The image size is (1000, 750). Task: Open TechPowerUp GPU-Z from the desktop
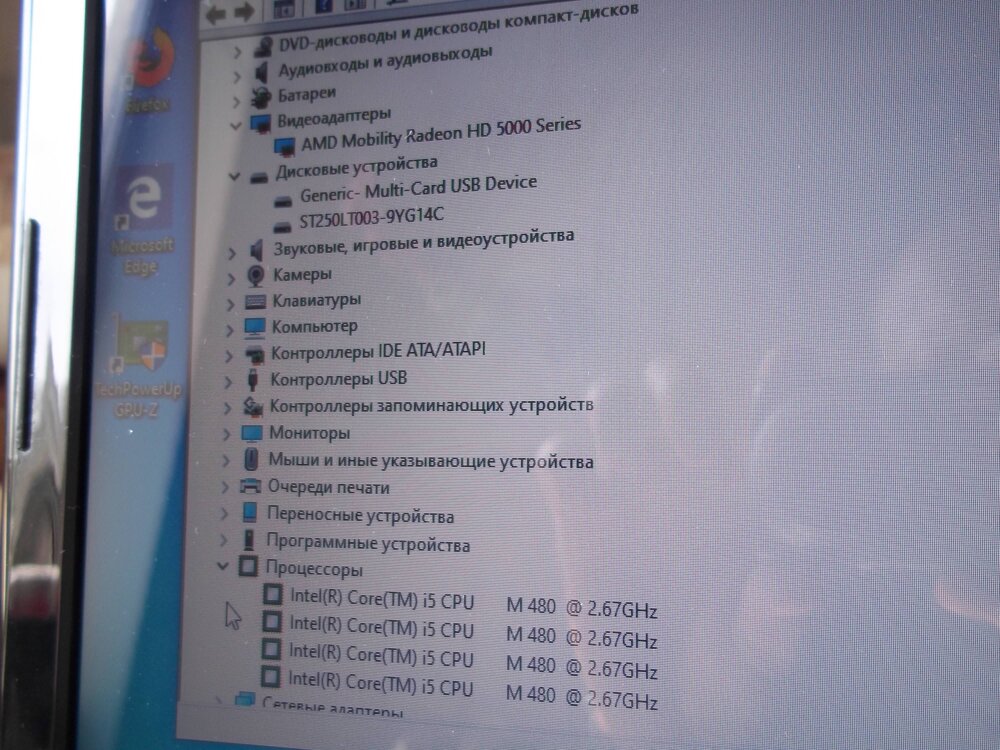(140, 338)
